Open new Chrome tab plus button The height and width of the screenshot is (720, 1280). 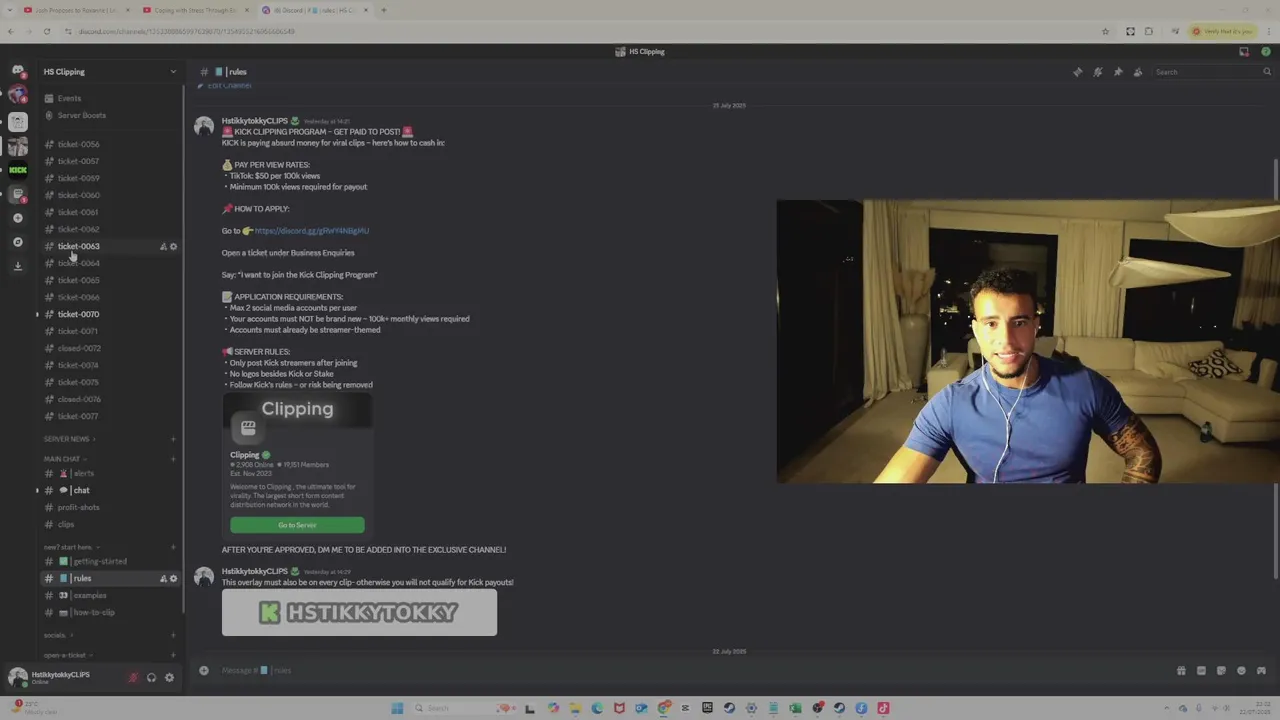pos(383,10)
